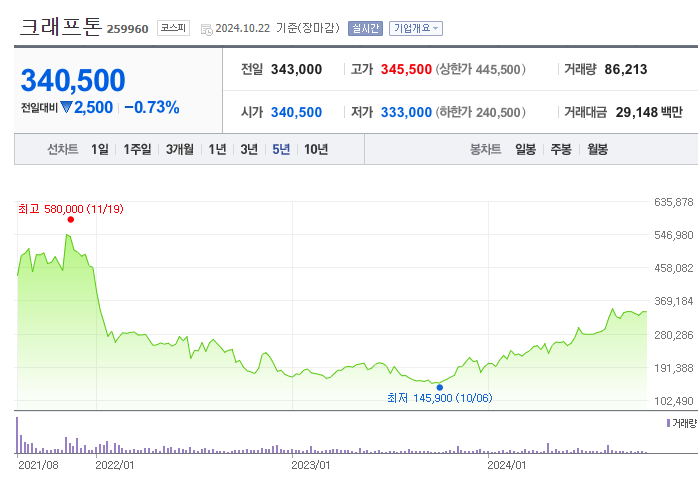Click the 369,184 price axis label
The width and height of the screenshot is (698, 489).
pos(674,302)
